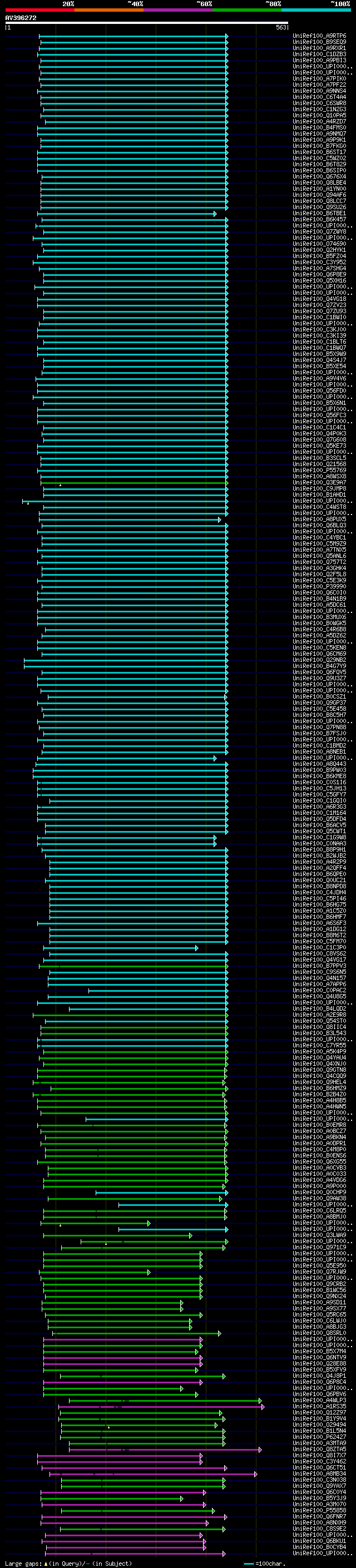
Task: Select hit label UniRef100_B6TBE1
Action: (319, 213)
